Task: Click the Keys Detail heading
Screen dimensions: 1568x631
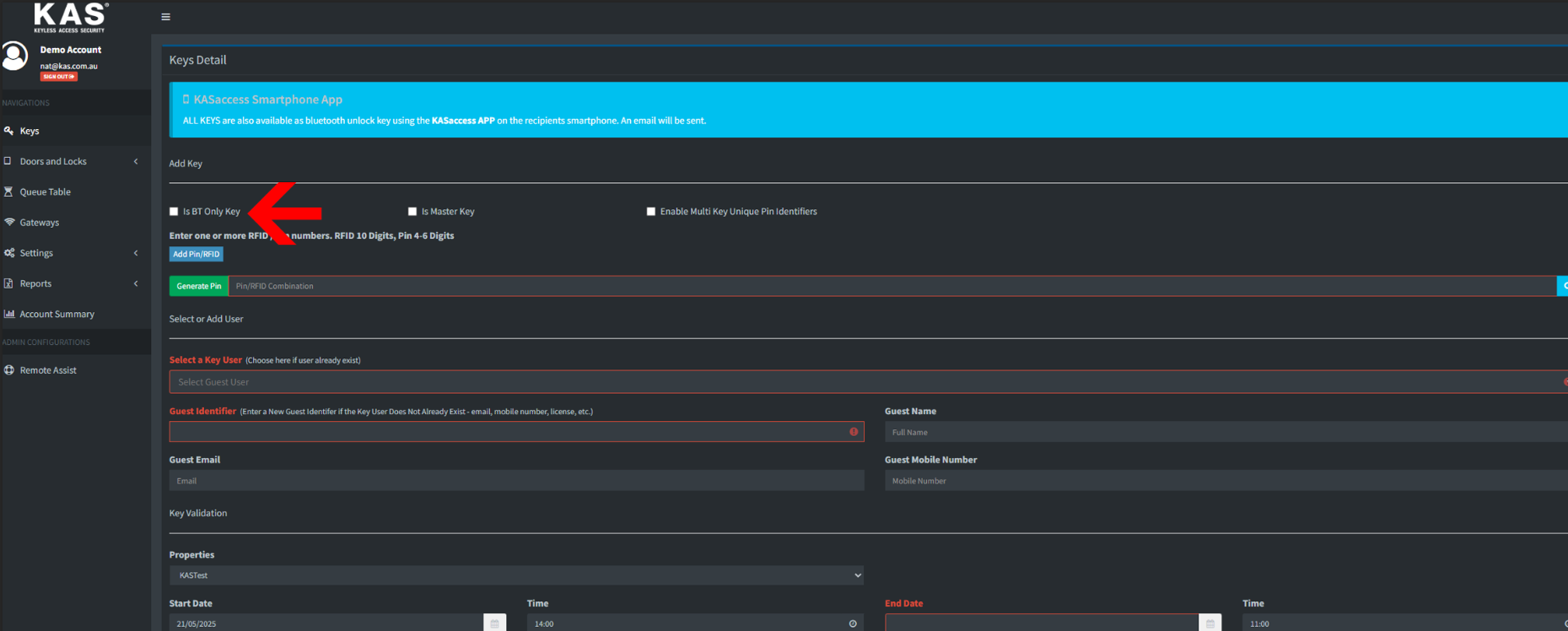Action: point(197,60)
